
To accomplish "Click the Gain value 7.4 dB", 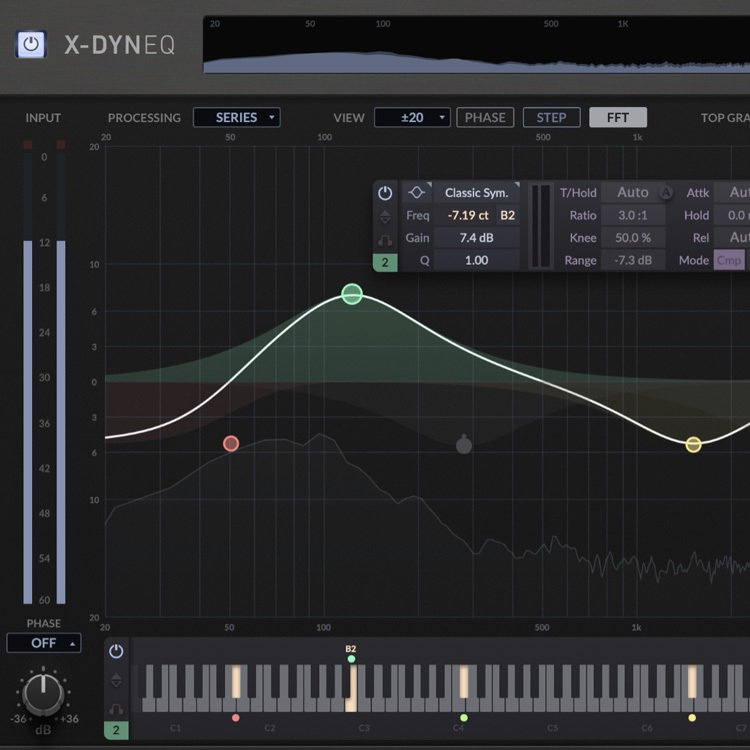I will [476, 238].
